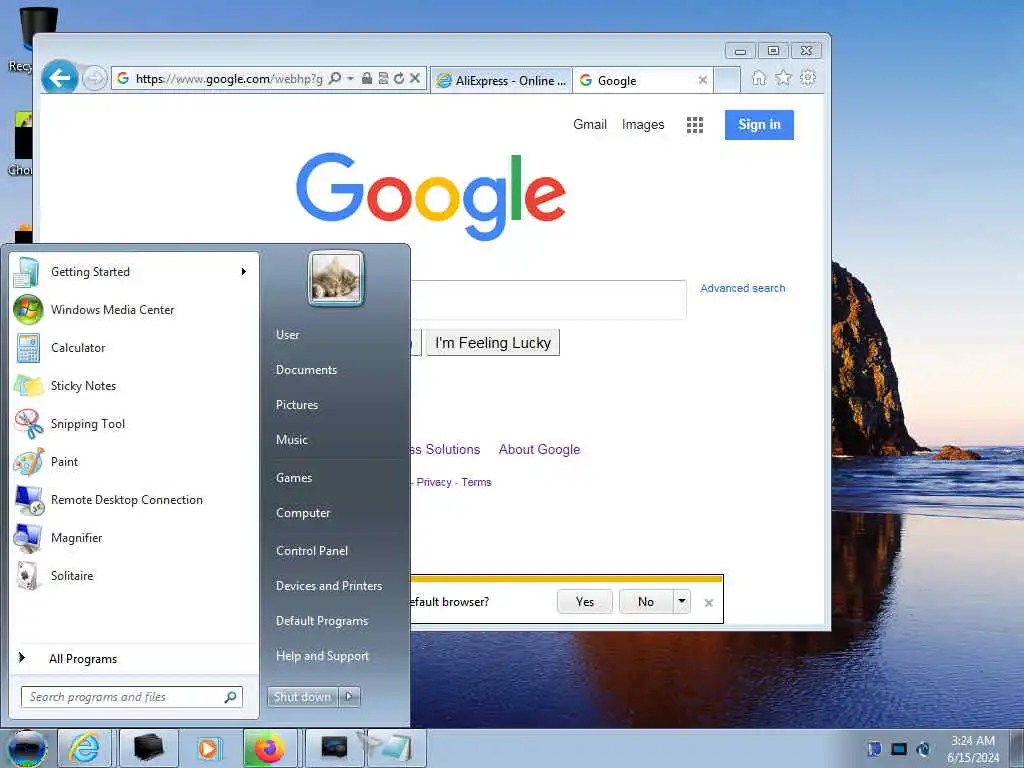Open Images link on Google page

click(x=643, y=124)
